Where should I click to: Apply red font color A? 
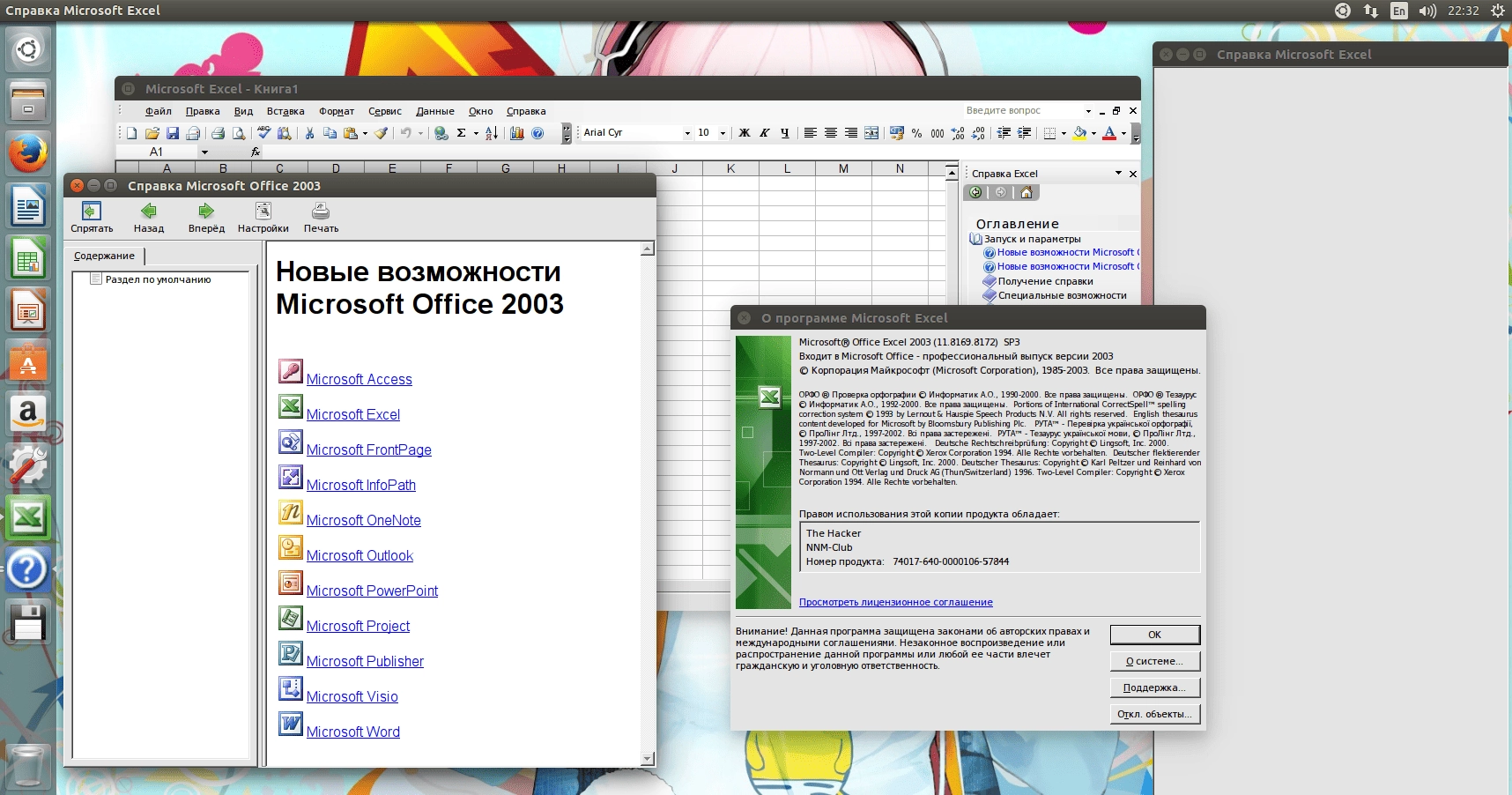click(1110, 133)
